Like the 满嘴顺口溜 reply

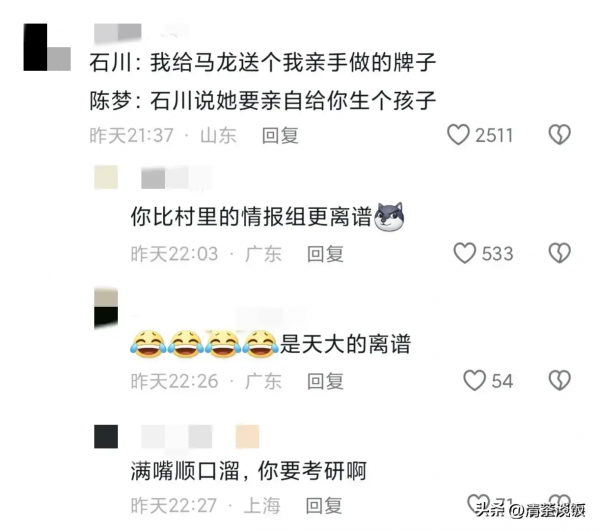(x=478, y=503)
